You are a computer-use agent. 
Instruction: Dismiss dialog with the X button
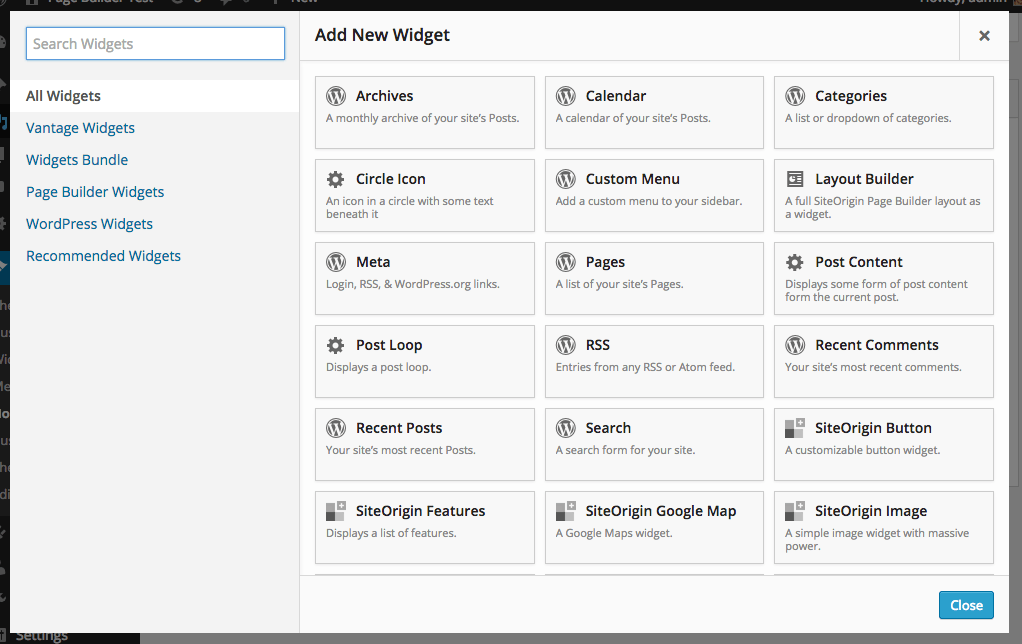984,36
